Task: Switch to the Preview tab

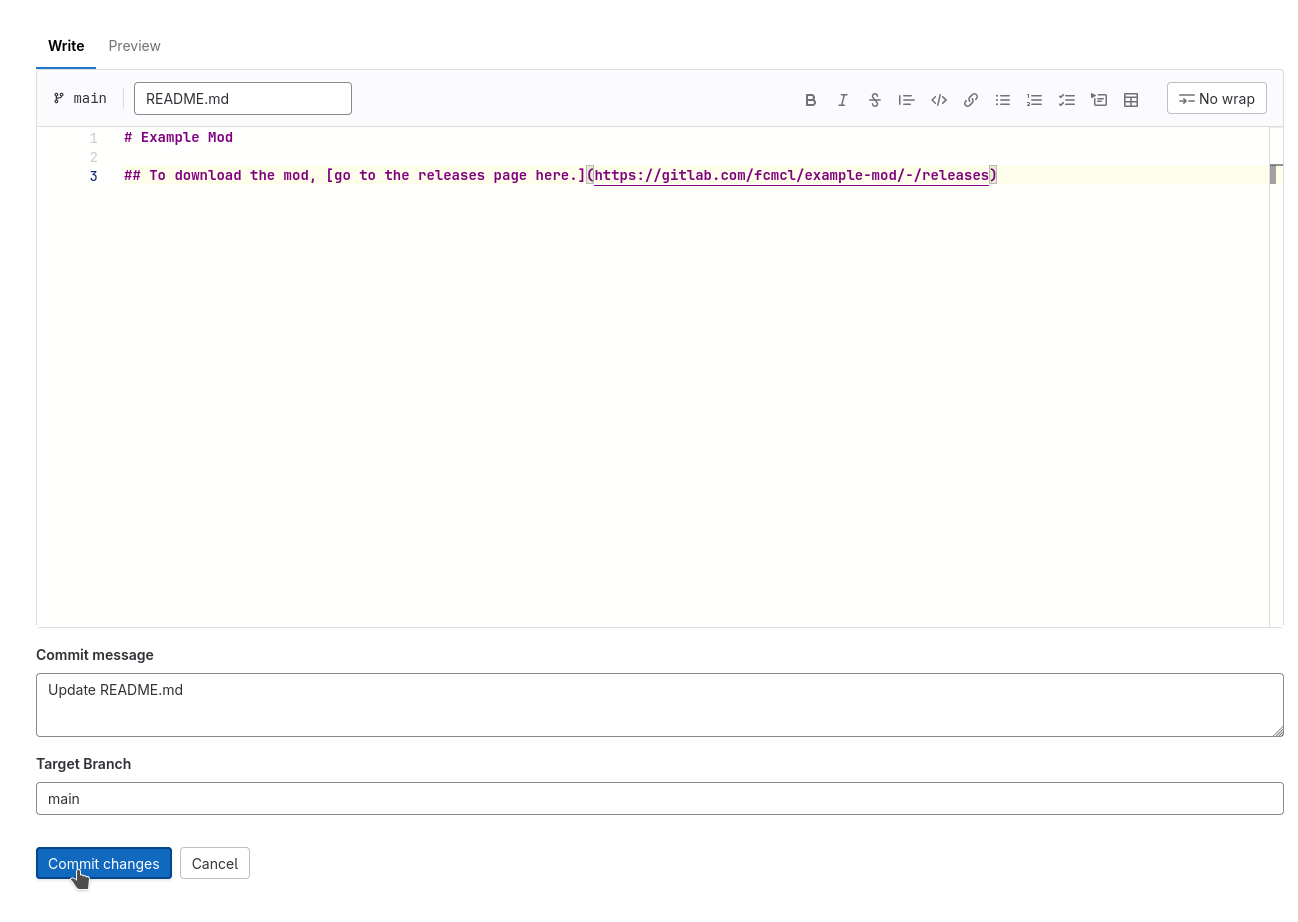Action: [134, 46]
